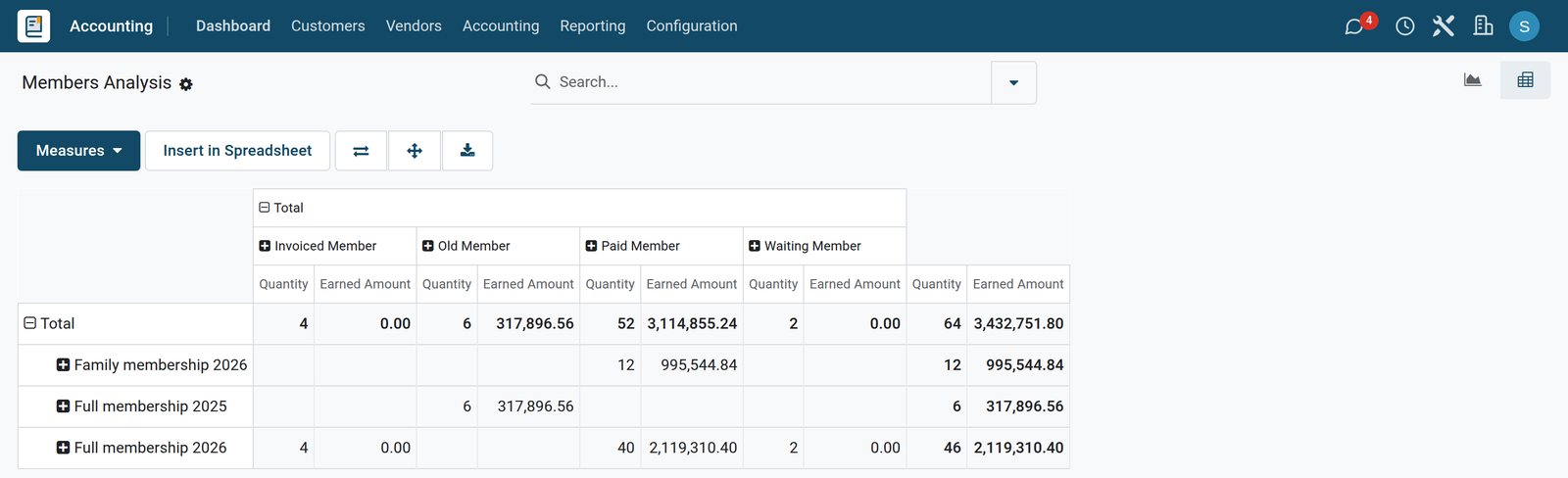The width and height of the screenshot is (1568, 478).
Task: Click the search magnifier icon
Action: coord(542,81)
